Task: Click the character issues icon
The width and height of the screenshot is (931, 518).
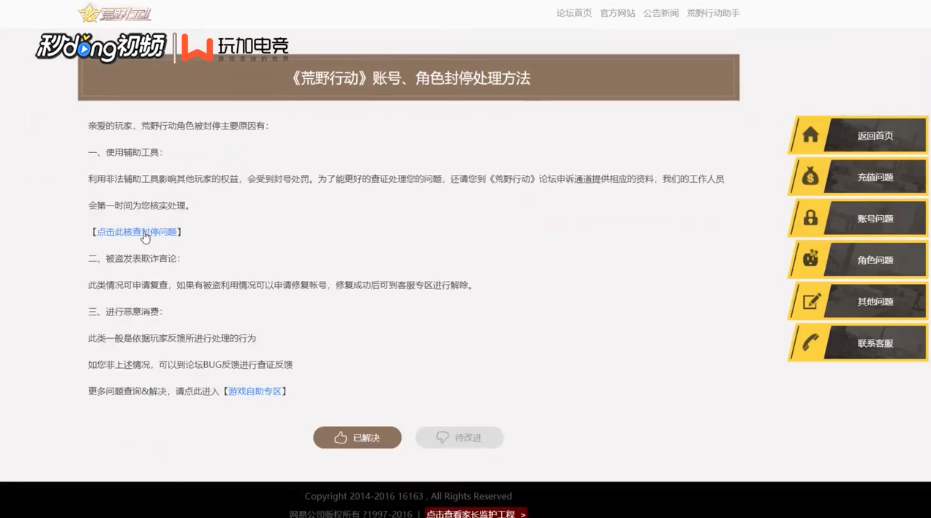Action: click(810, 259)
